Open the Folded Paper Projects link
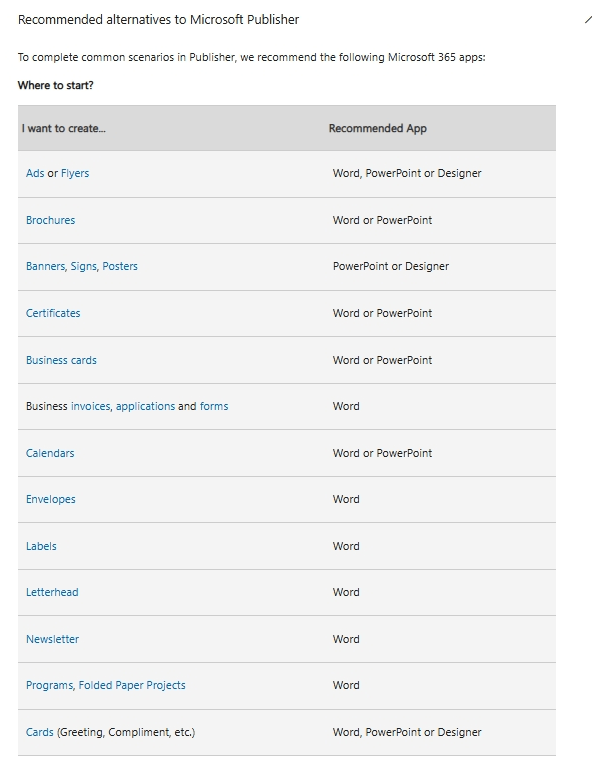 coord(132,685)
